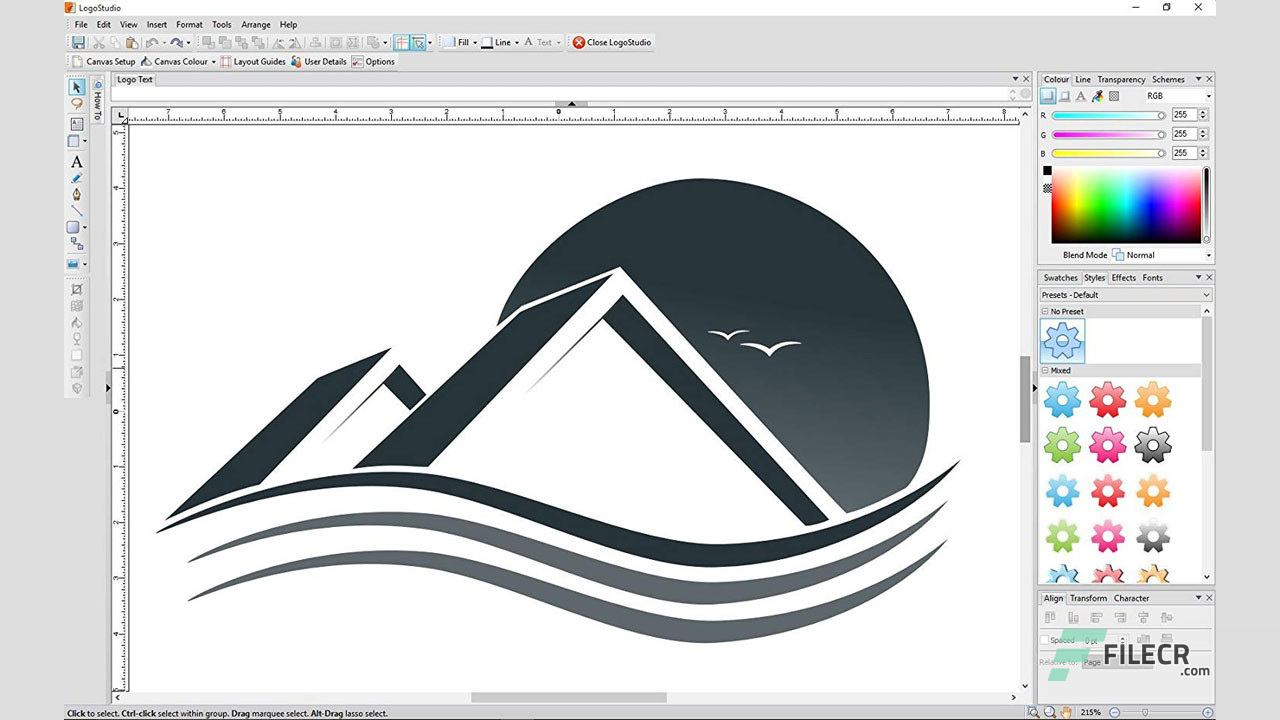Viewport: 1280px width, 720px height.
Task: Click the Cut scissors icon
Action: (98, 42)
